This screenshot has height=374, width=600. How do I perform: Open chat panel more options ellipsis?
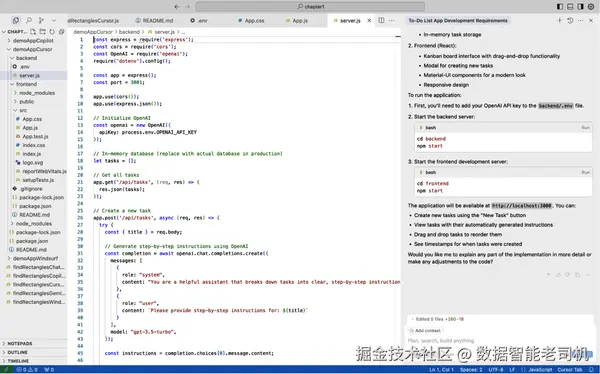coord(580,20)
